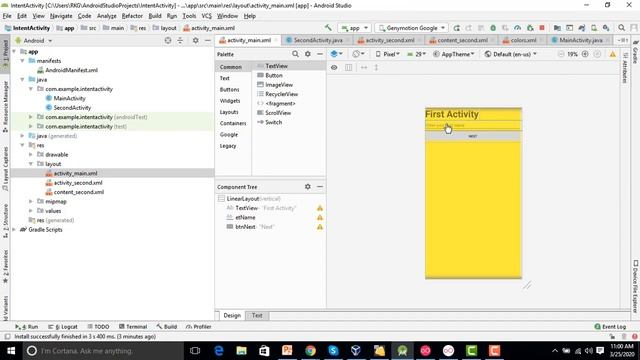
Task: Click the palette search magnifier icon
Action: click(295, 54)
